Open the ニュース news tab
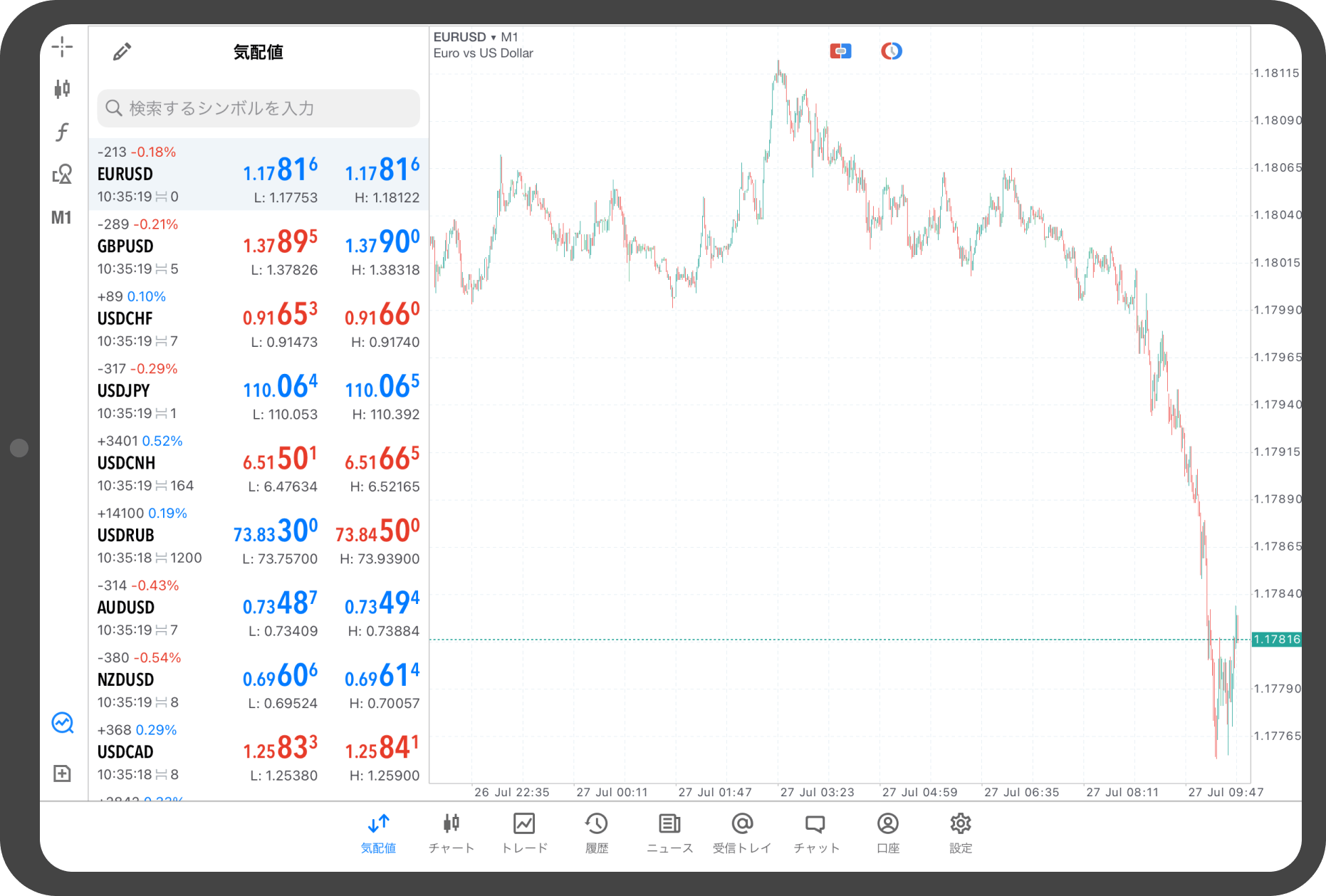Screen dimensions: 1326x896 point(669,833)
